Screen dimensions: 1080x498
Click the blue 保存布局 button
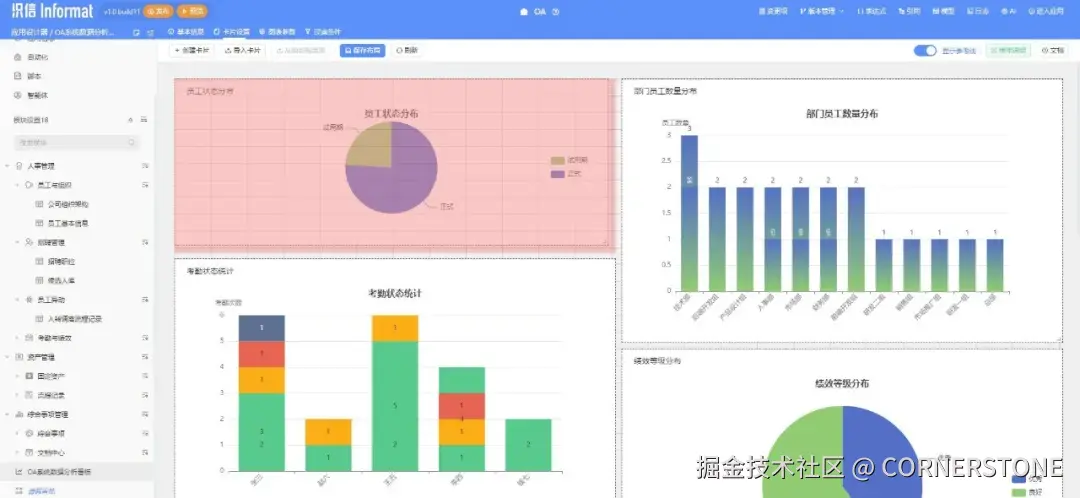click(362, 50)
